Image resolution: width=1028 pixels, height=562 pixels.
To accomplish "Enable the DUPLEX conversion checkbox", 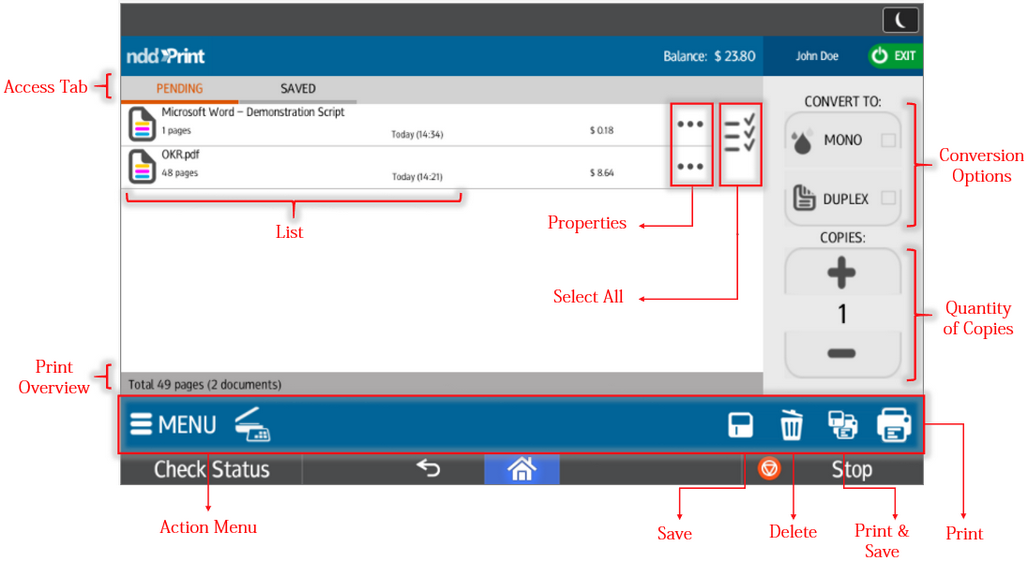I will tap(888, 199).
